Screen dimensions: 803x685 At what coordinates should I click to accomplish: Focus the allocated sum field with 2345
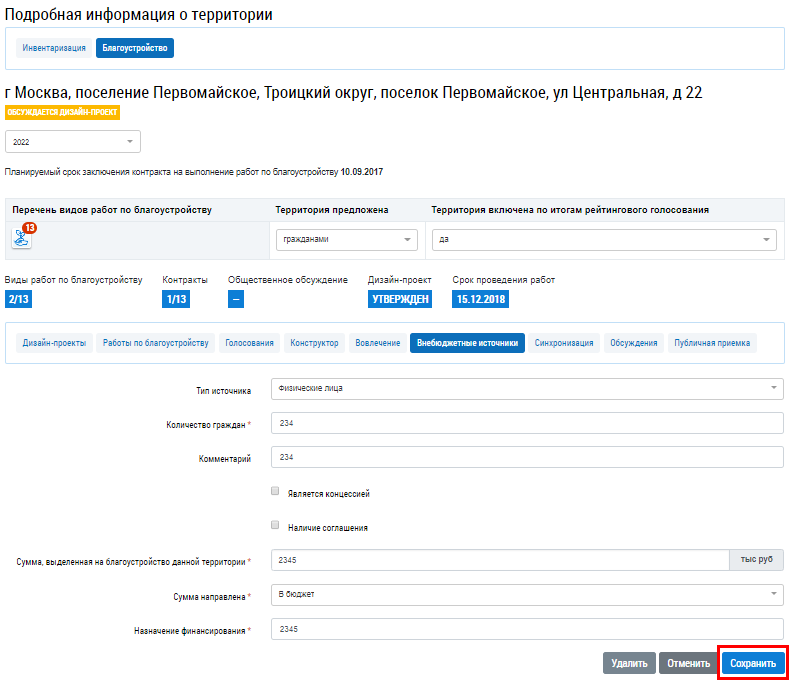(x=500, y=560)
